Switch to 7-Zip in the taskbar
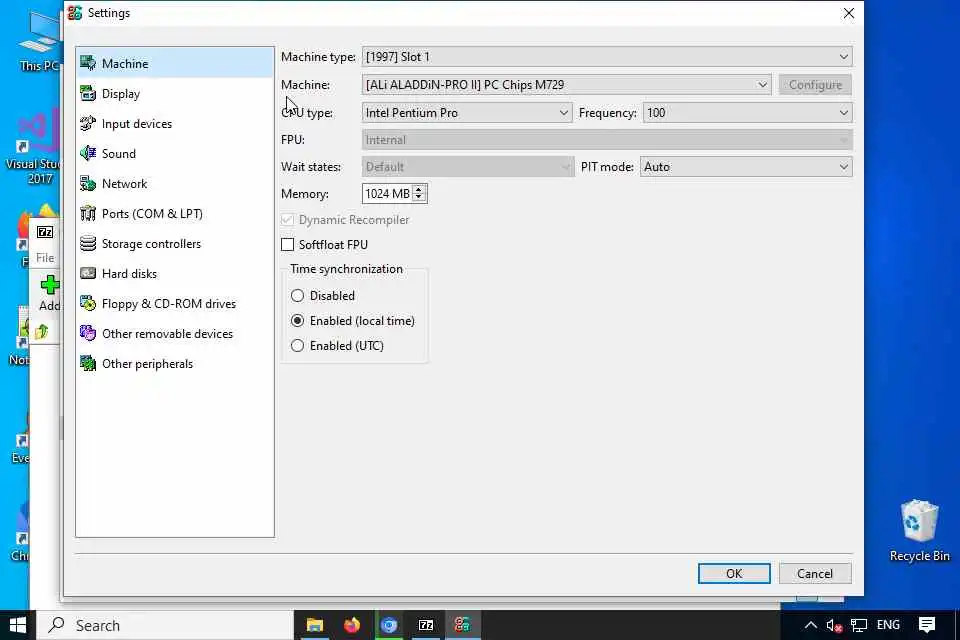This screenshot has height=640, width=960. pos(426,625)
